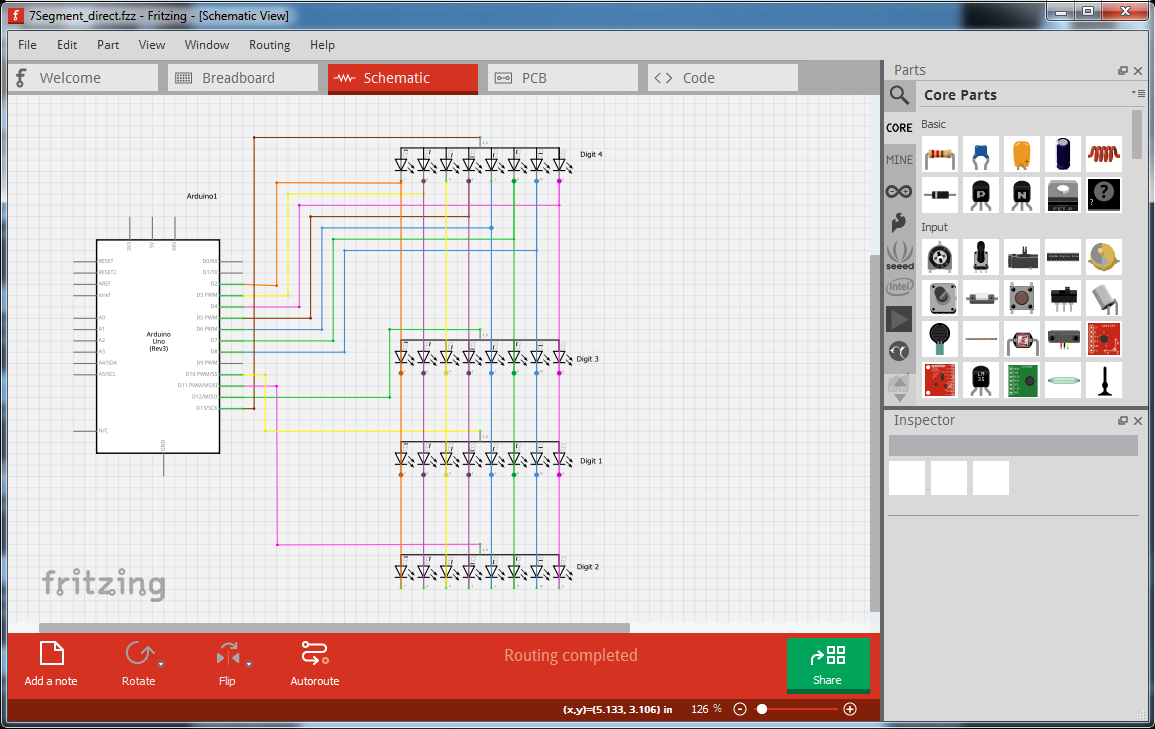Image resolution: width=1155 pixels, height=729 pixels.
Task: Share the project with the green button
Action: pyautogui.click(x=828, y=664)
